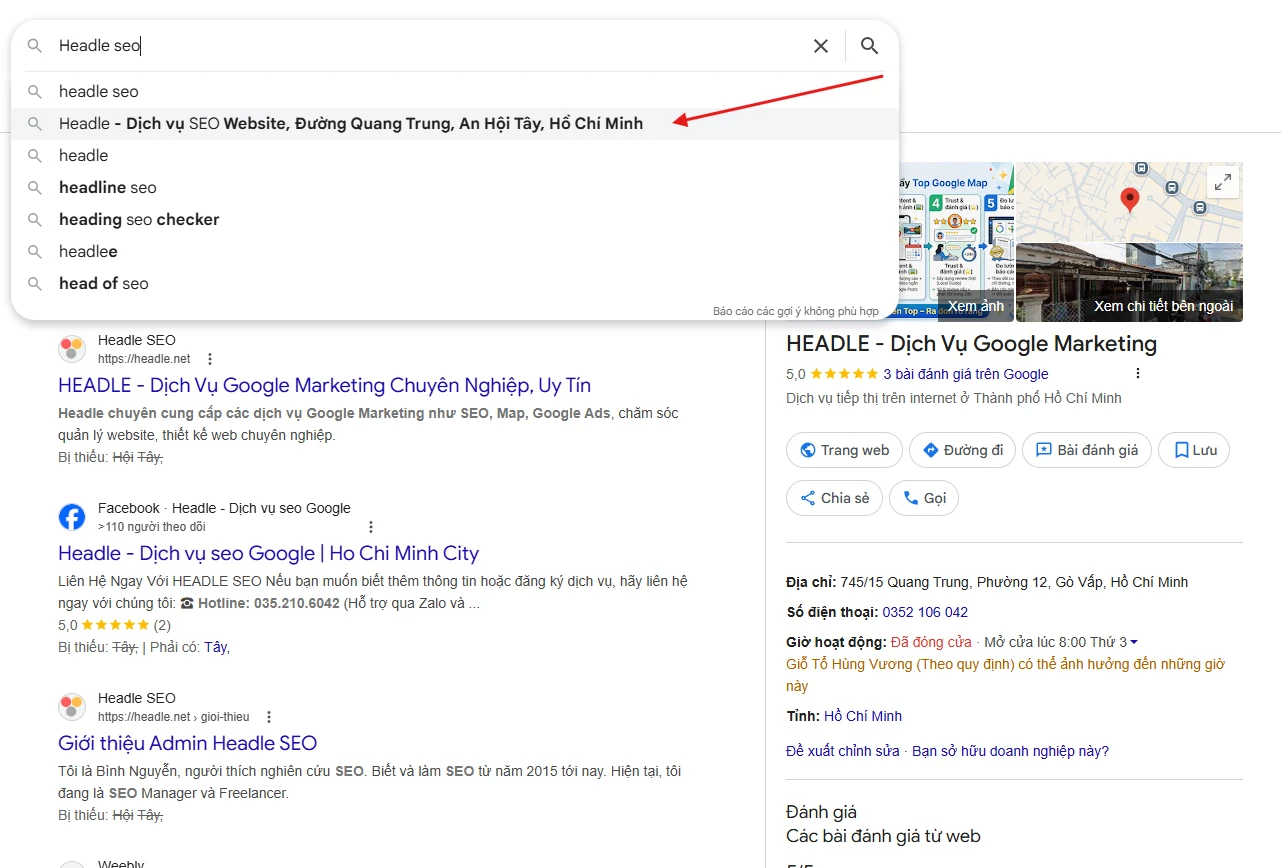
Task: Open three-dot menu beside headle.net result
Action: coord(209,359)
